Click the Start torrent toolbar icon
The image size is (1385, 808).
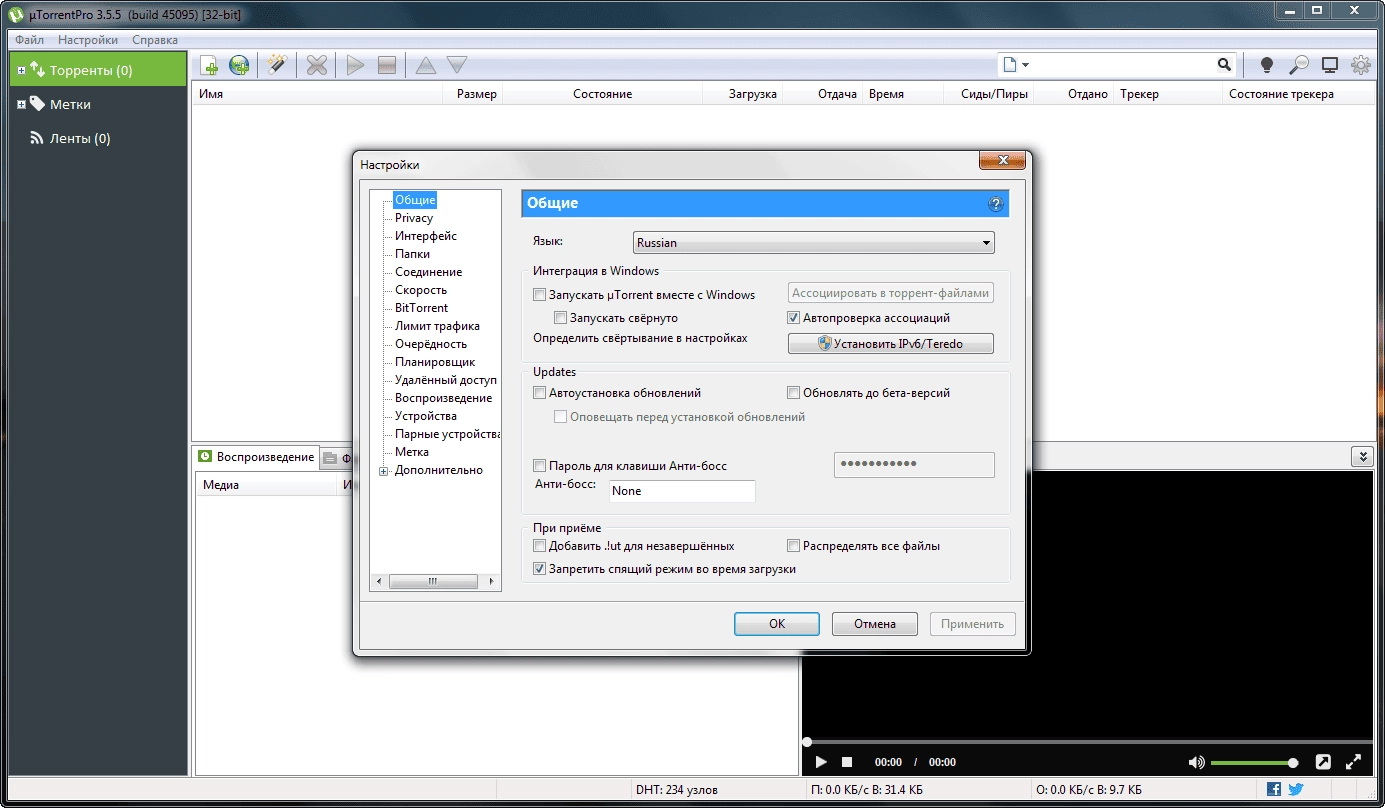point(355,66)
